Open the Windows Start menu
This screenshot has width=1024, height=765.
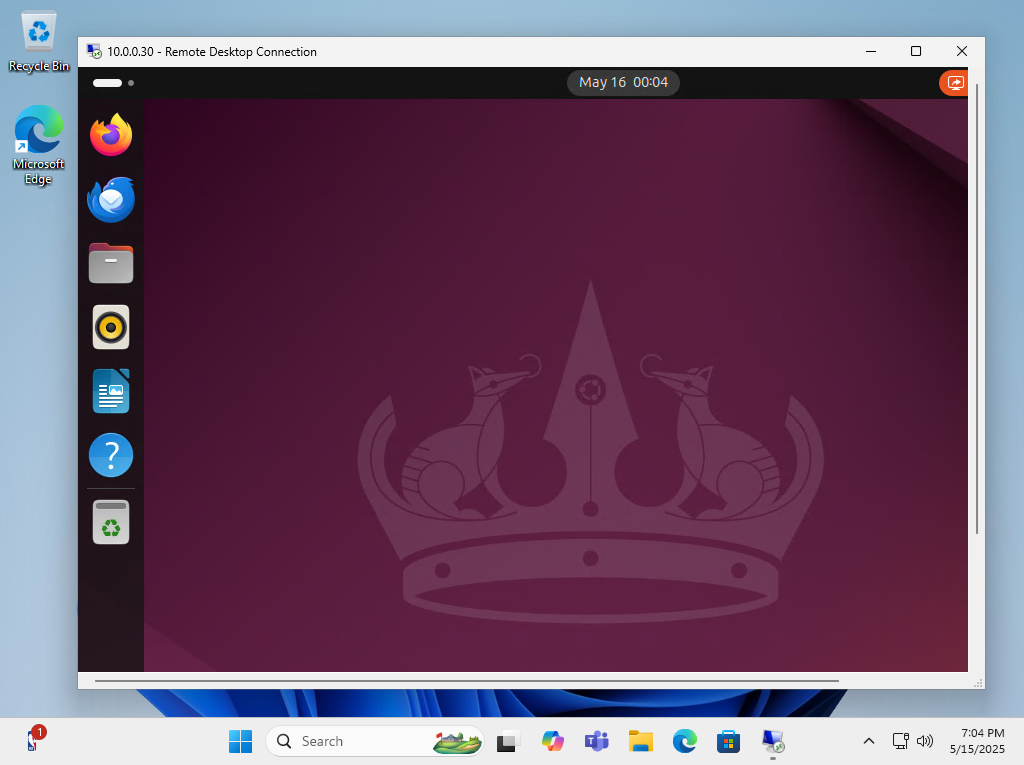point(240,741)
